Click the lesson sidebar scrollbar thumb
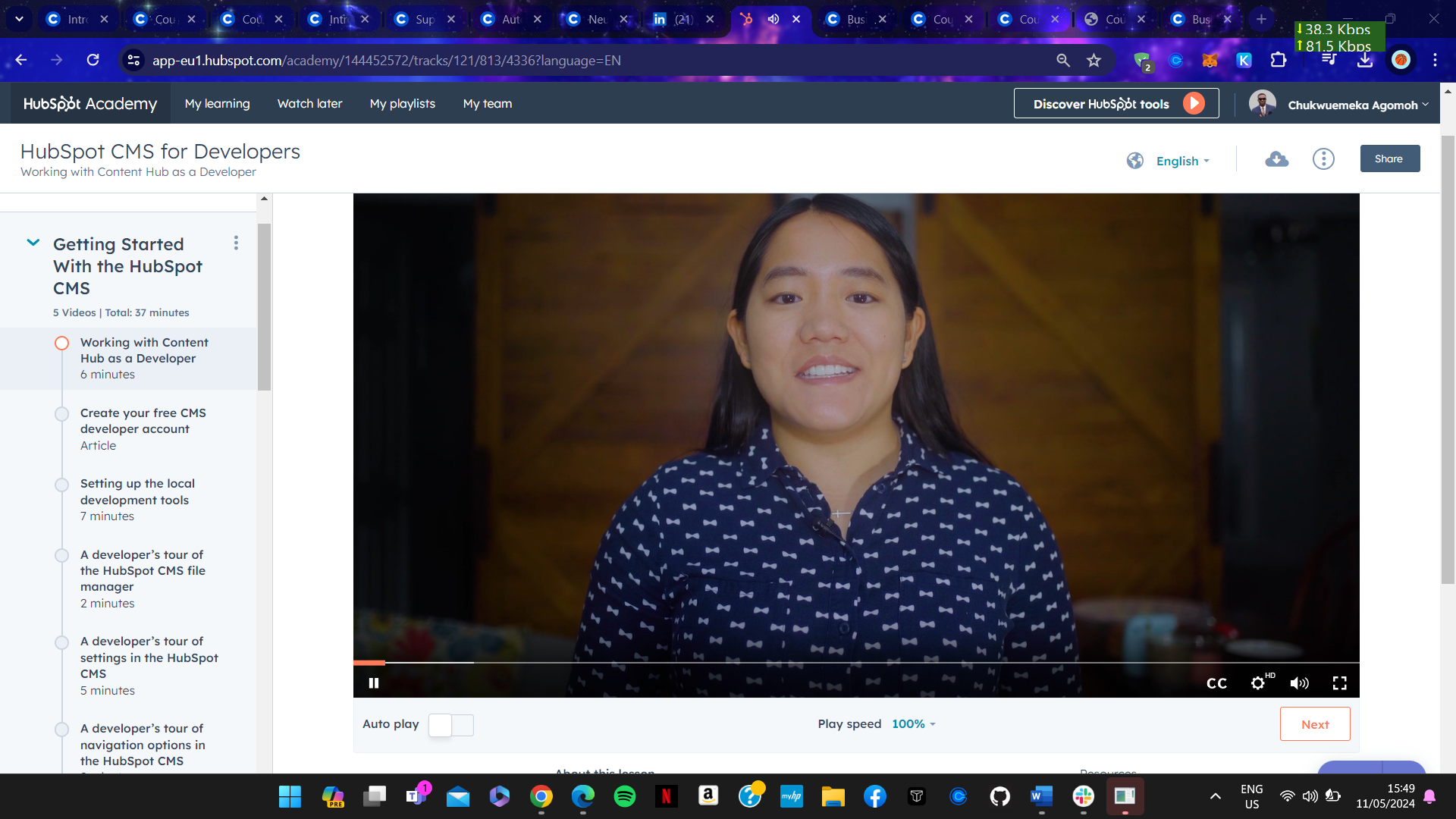The image size is (1456, 819). click(x=264, y=306)
